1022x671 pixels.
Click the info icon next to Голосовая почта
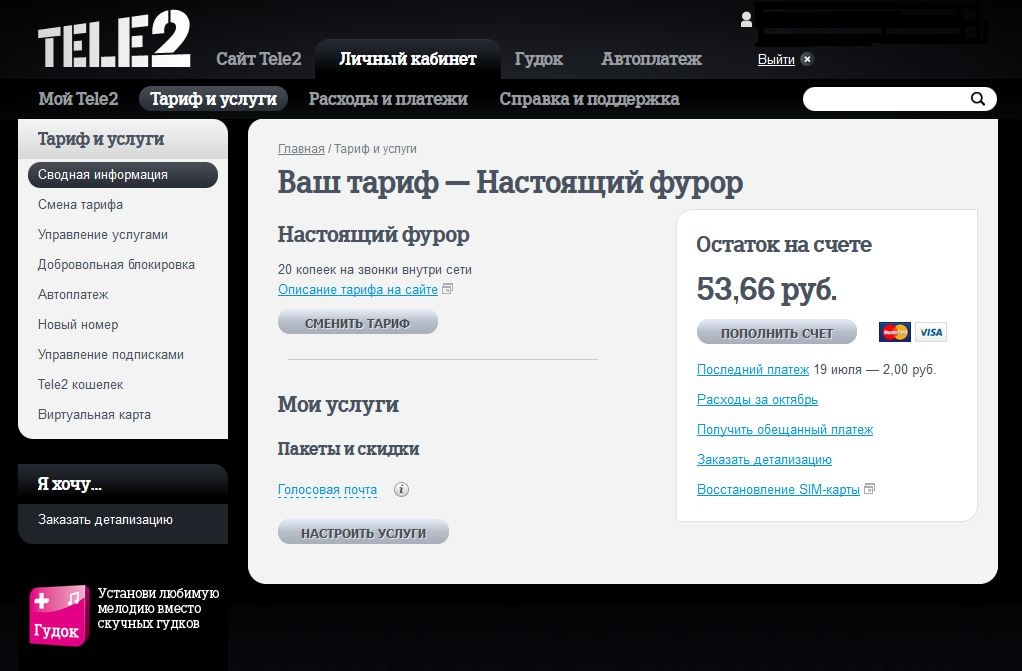402,490
